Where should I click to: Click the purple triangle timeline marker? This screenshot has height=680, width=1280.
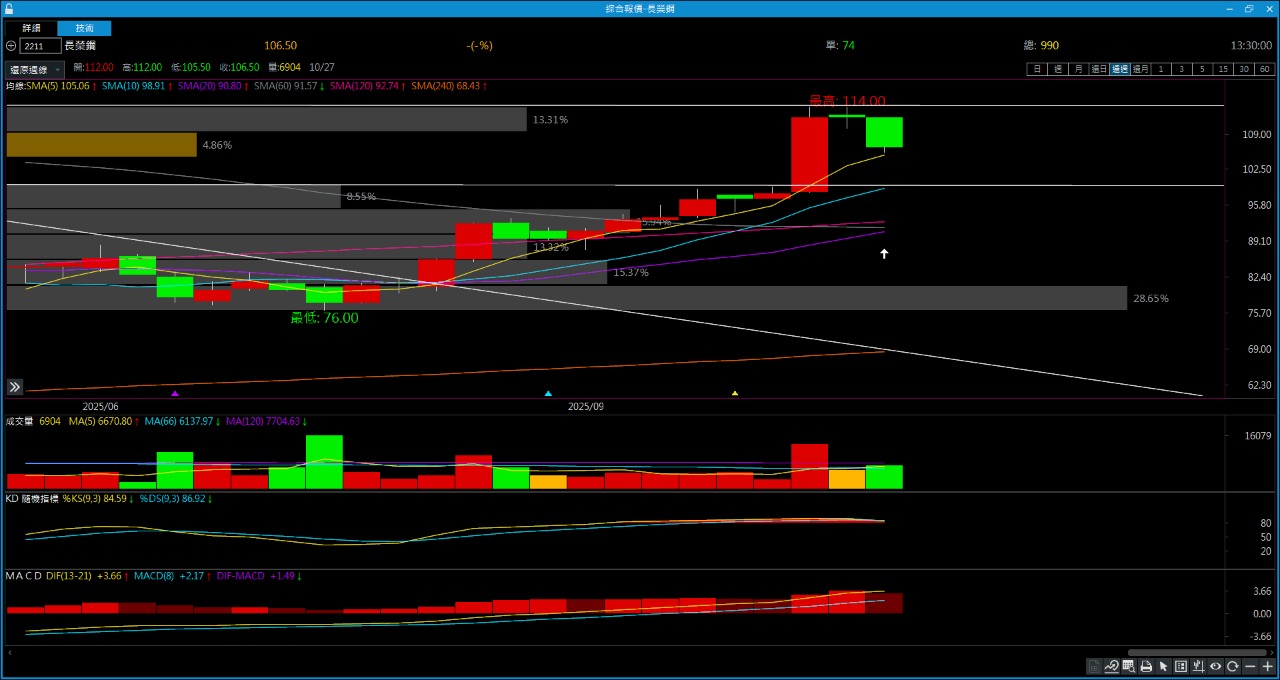[x=175, y=393]
